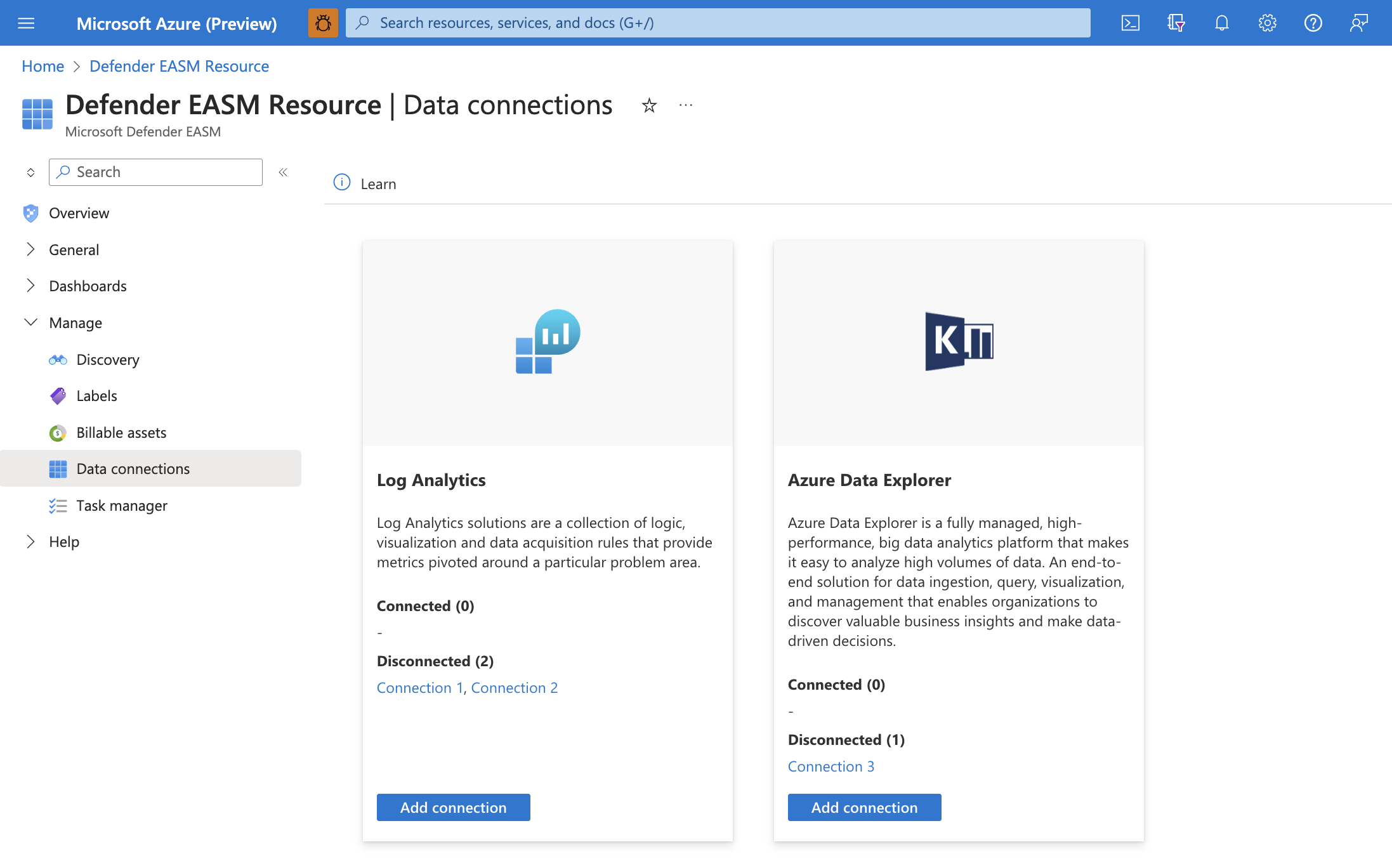Viewport: 1392px width, 868px height.
Task: Click the disconnected Connection 3 link
Action: (x=830, y=765)
